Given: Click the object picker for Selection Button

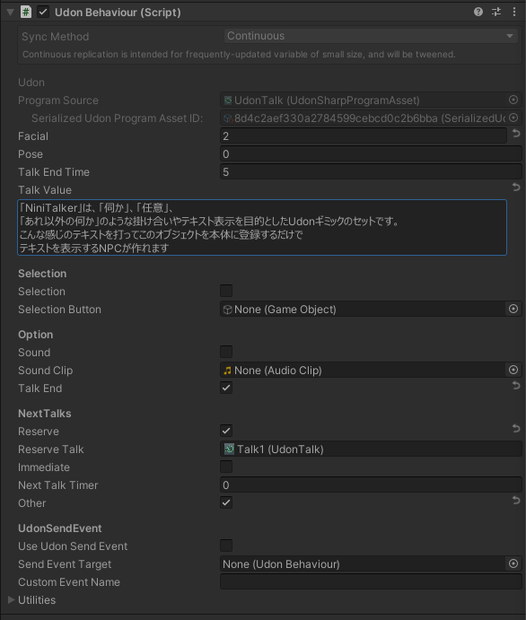Looking at the screenshot, I should coord(513,309).
